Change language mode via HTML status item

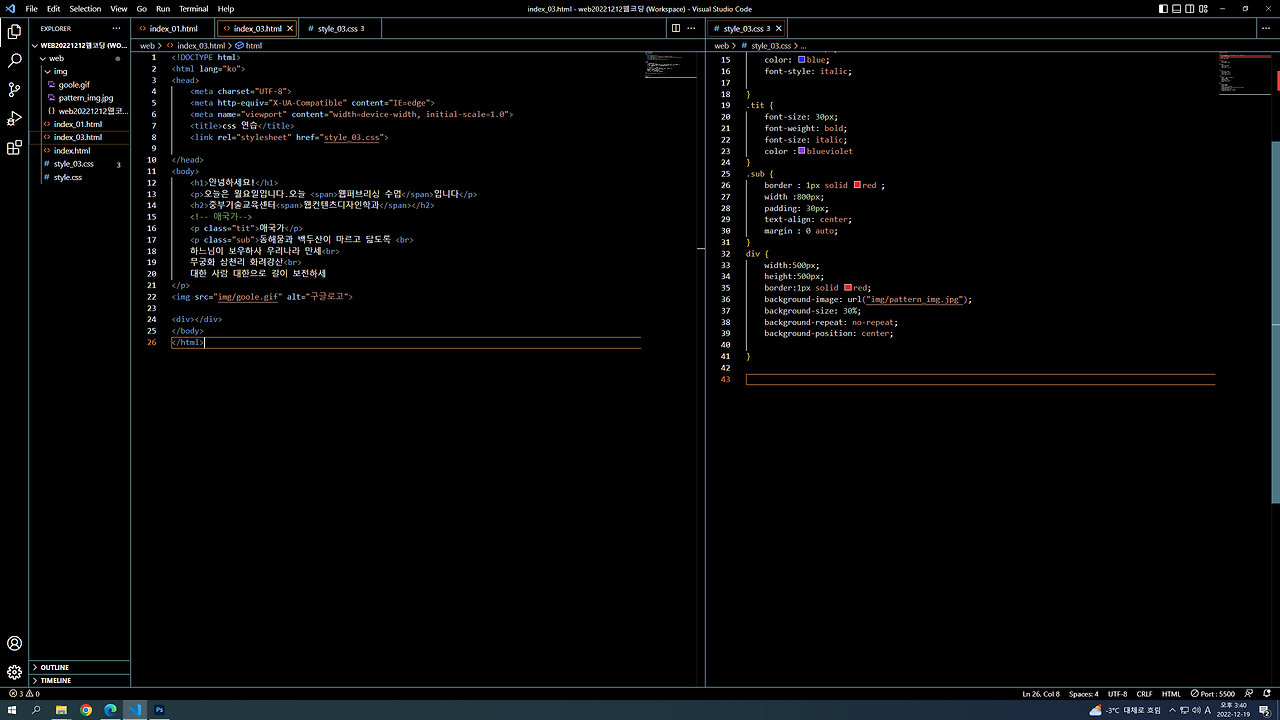point(1171,694)
